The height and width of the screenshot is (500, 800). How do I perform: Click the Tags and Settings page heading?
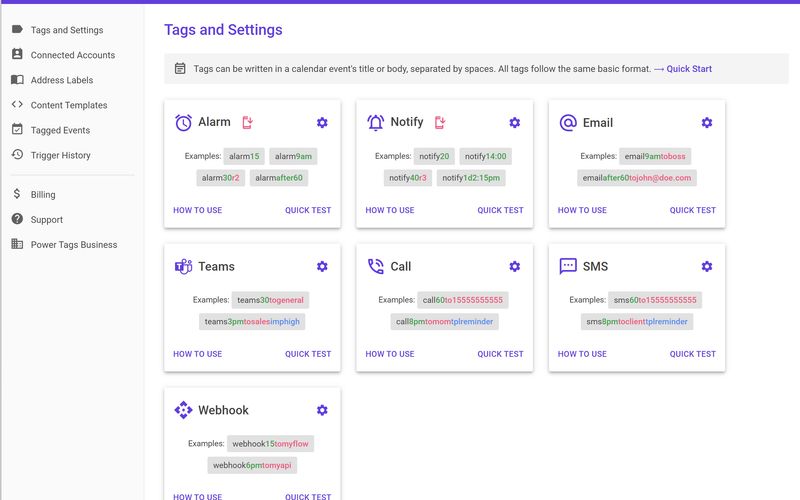click(223, 30)
